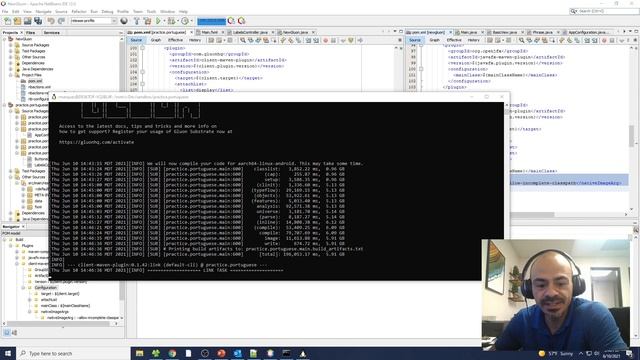Open the File menu
Viewport: 640px width, 360px height.
tap(5, 11)
